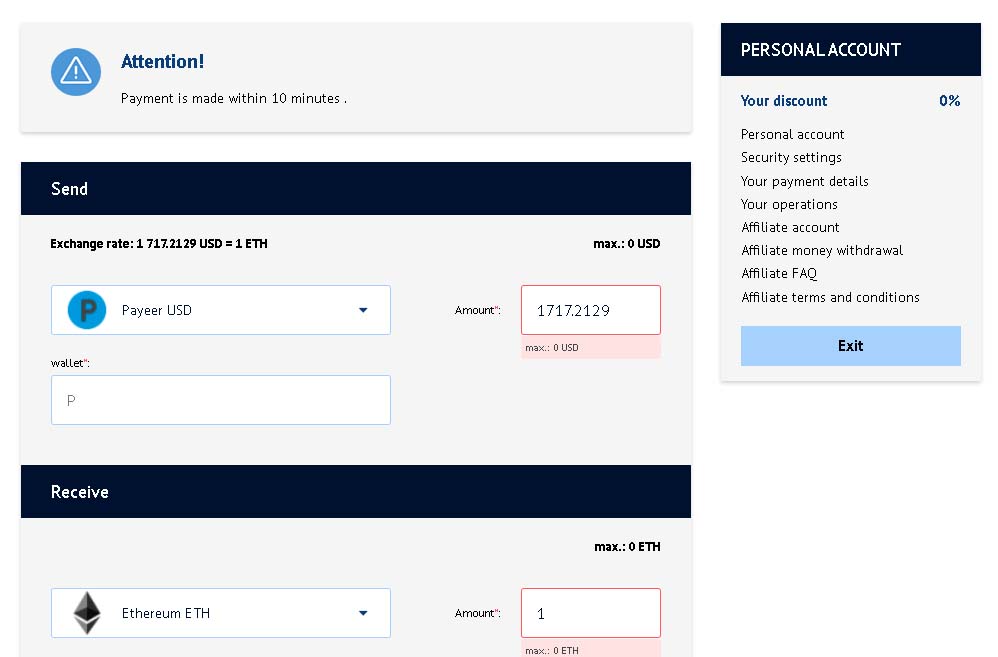Open Your payment details
Viewport: 998px width, 657px height.
coord(804,181)
